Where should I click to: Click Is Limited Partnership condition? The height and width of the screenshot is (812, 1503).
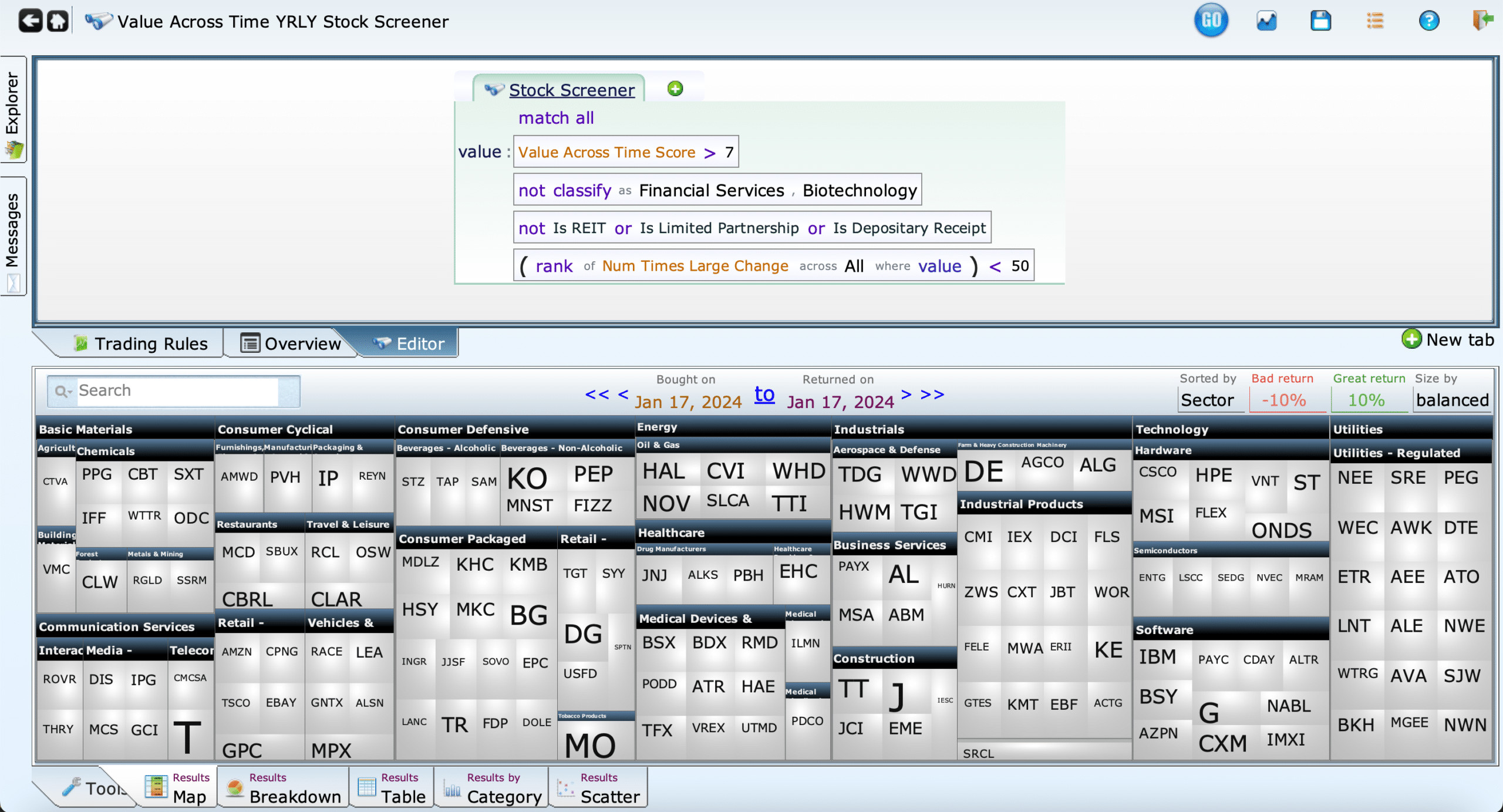click(x=719, y=228)
